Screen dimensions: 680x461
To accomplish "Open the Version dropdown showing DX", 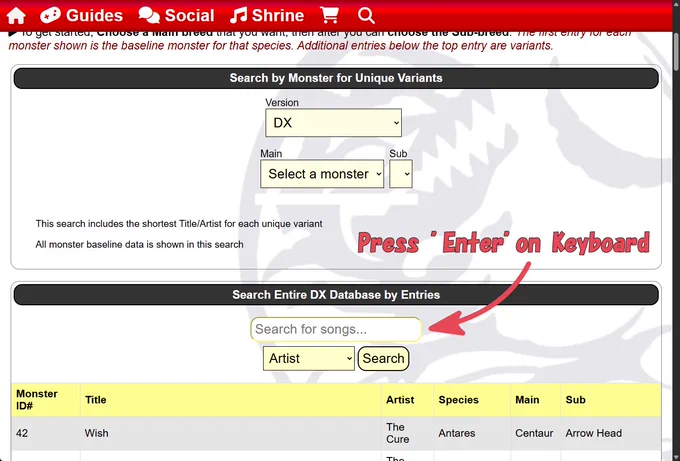I will tap(333, 123).
